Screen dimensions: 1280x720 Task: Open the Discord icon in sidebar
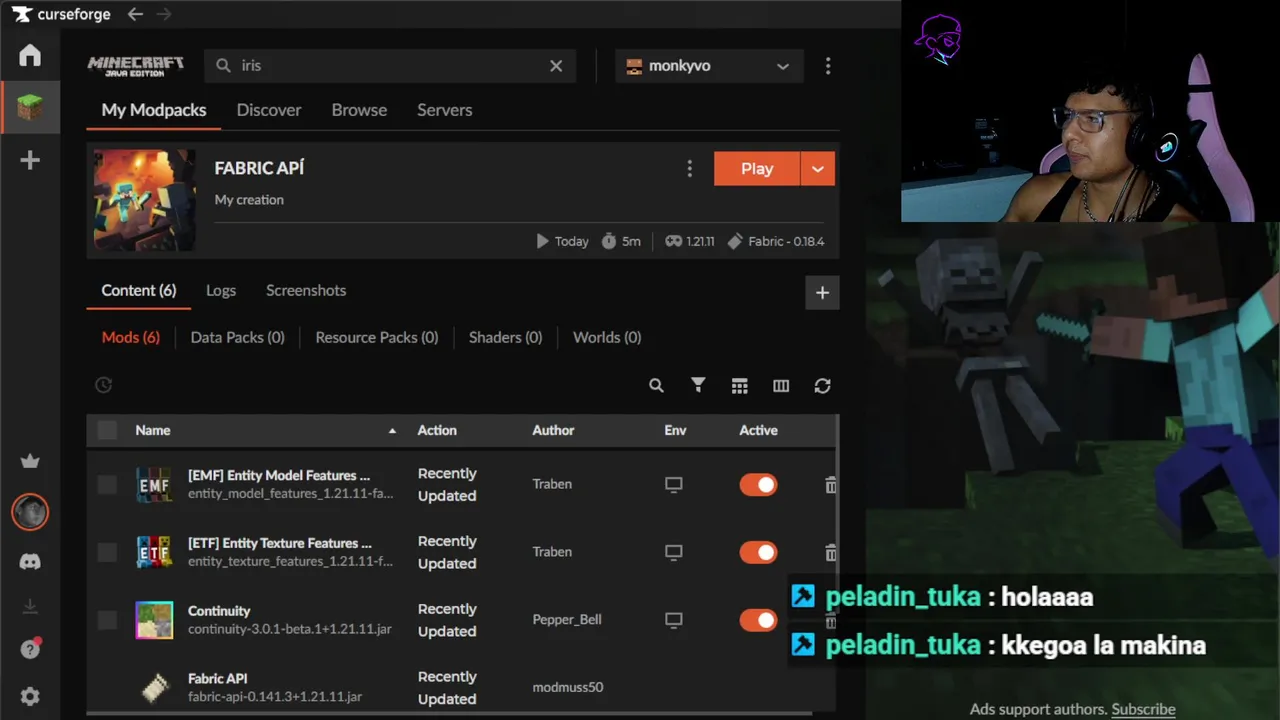[30, 562]
